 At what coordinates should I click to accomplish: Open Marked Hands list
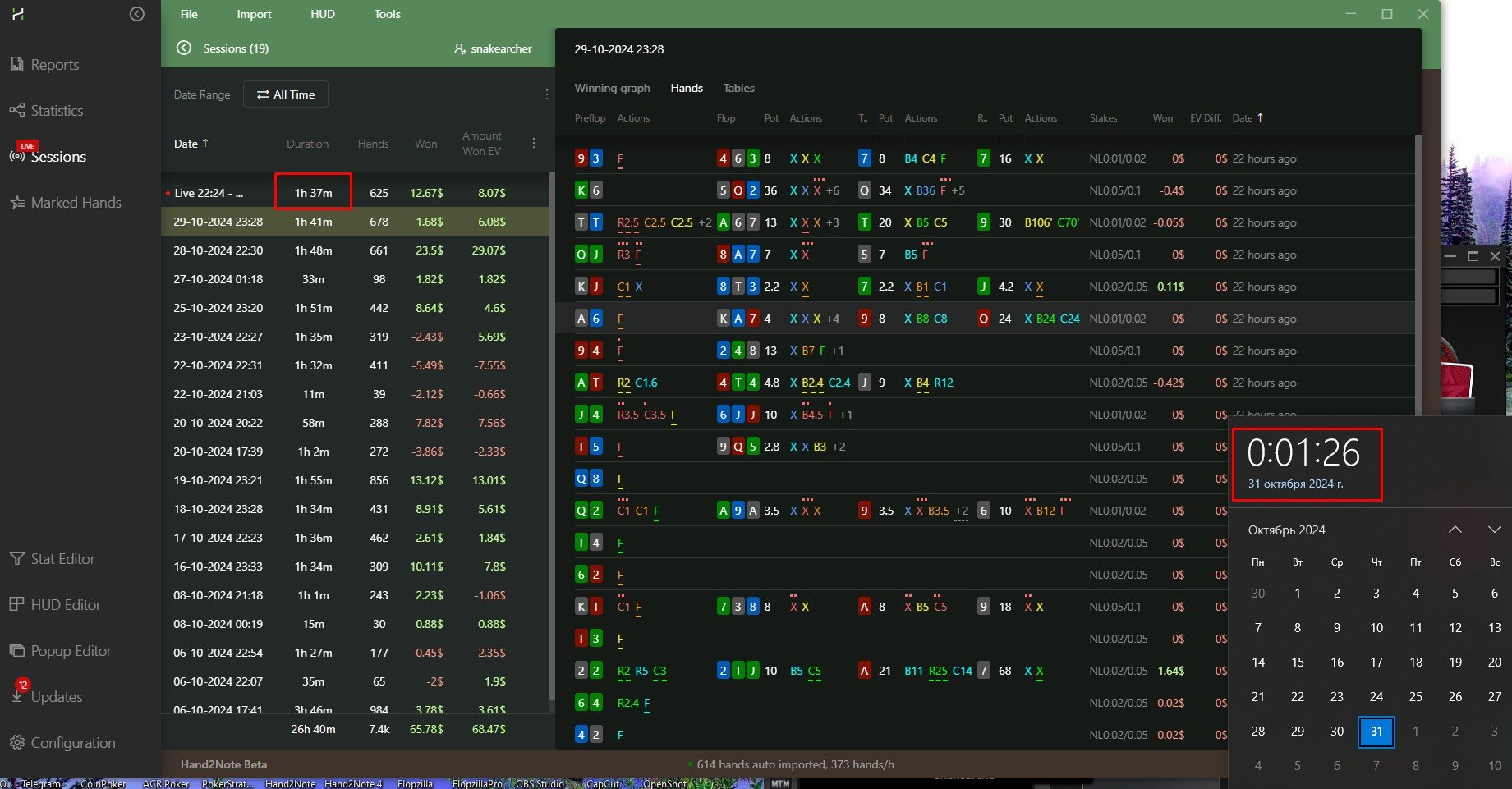(x=66, y=203)
